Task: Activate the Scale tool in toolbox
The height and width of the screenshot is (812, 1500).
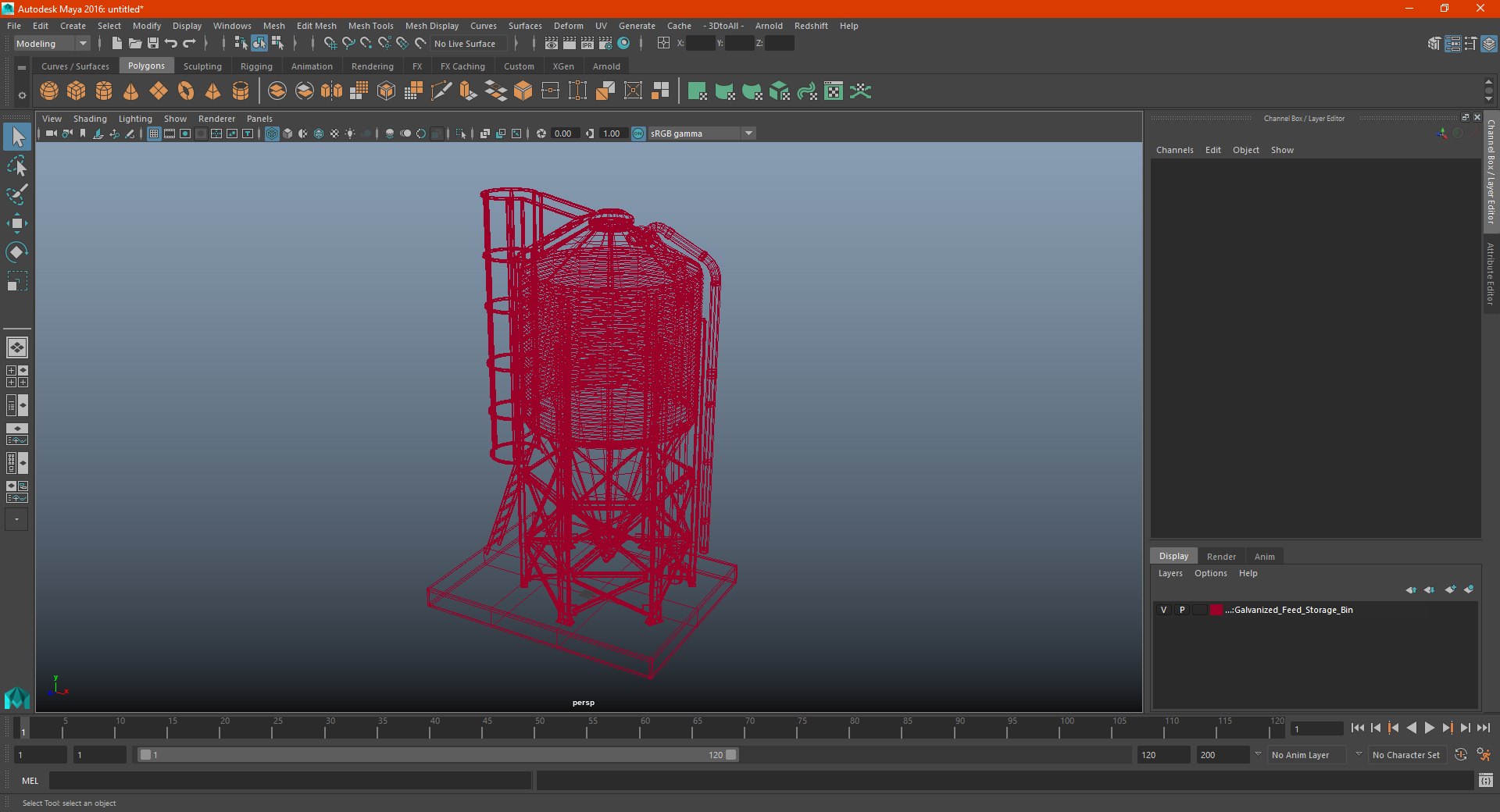Action: point(17,281)
